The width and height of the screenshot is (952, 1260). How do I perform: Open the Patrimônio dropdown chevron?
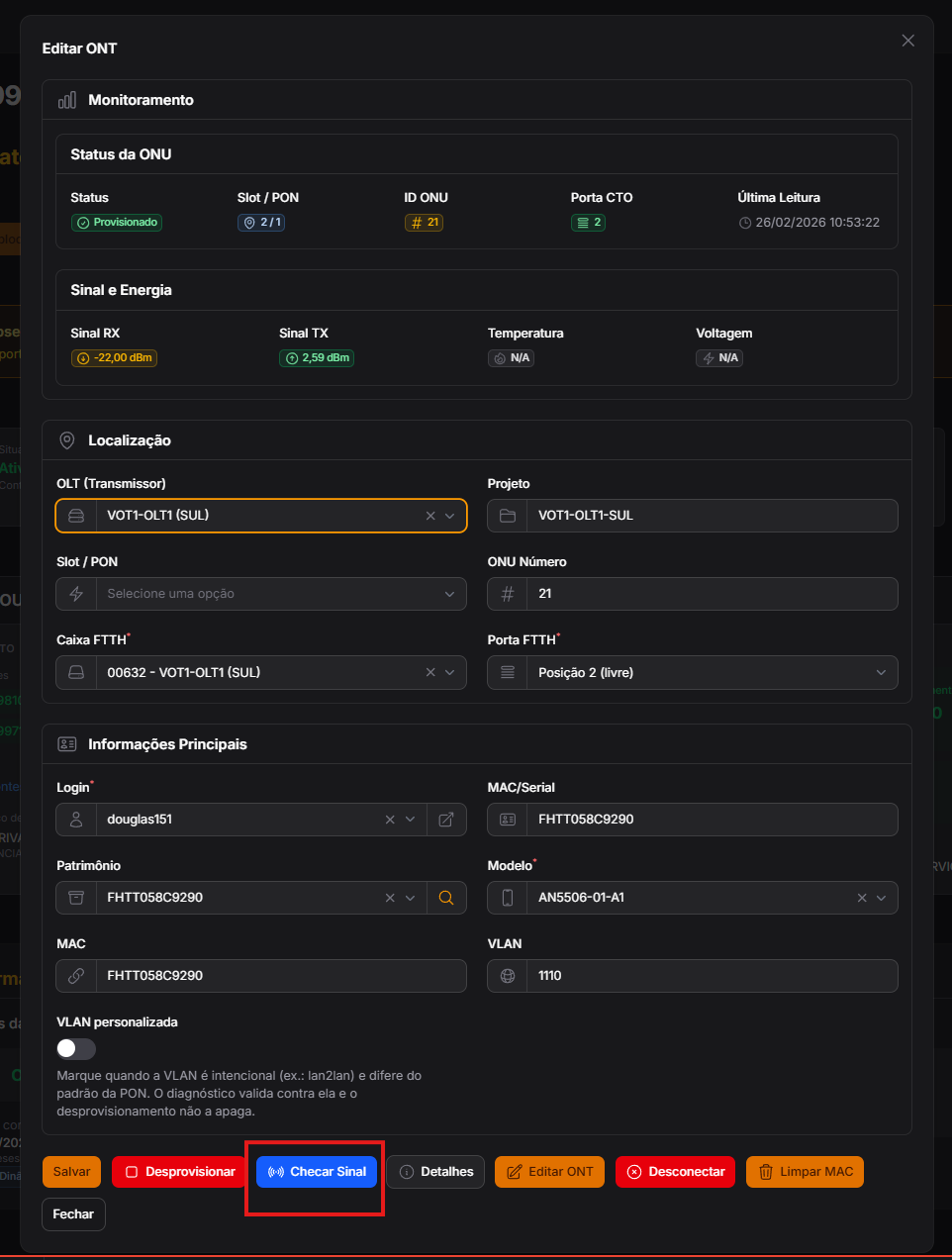pyautogui.click(x=410, y=898)
